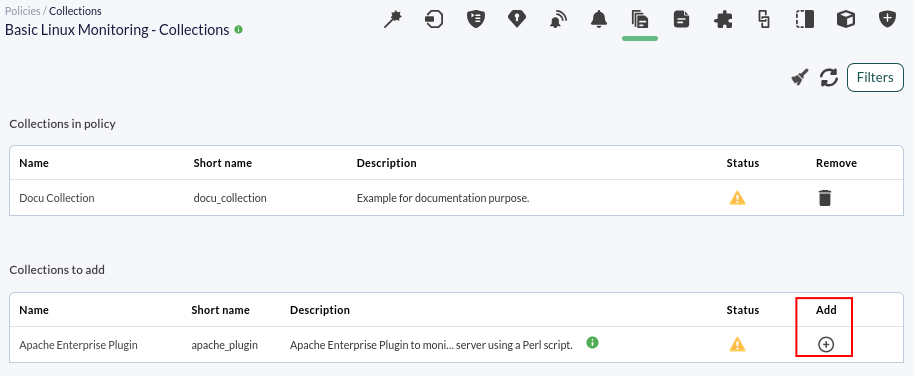Click the Remove column header
The width and height of the screenshot is (914, 376).
point(836,163)
